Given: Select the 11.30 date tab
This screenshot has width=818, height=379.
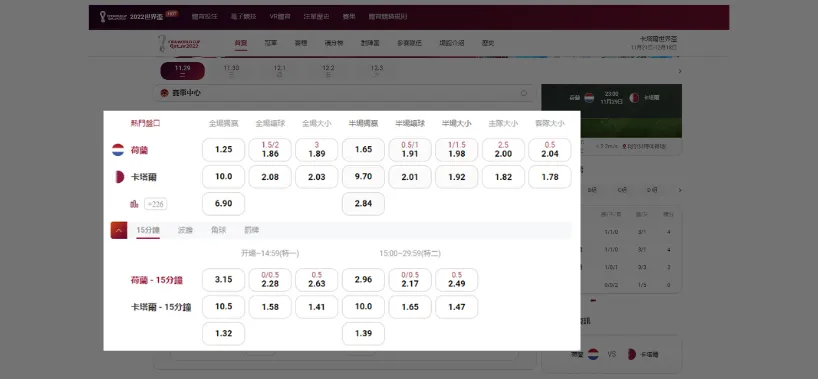Looking at the screenshot, I should [231, 71].
